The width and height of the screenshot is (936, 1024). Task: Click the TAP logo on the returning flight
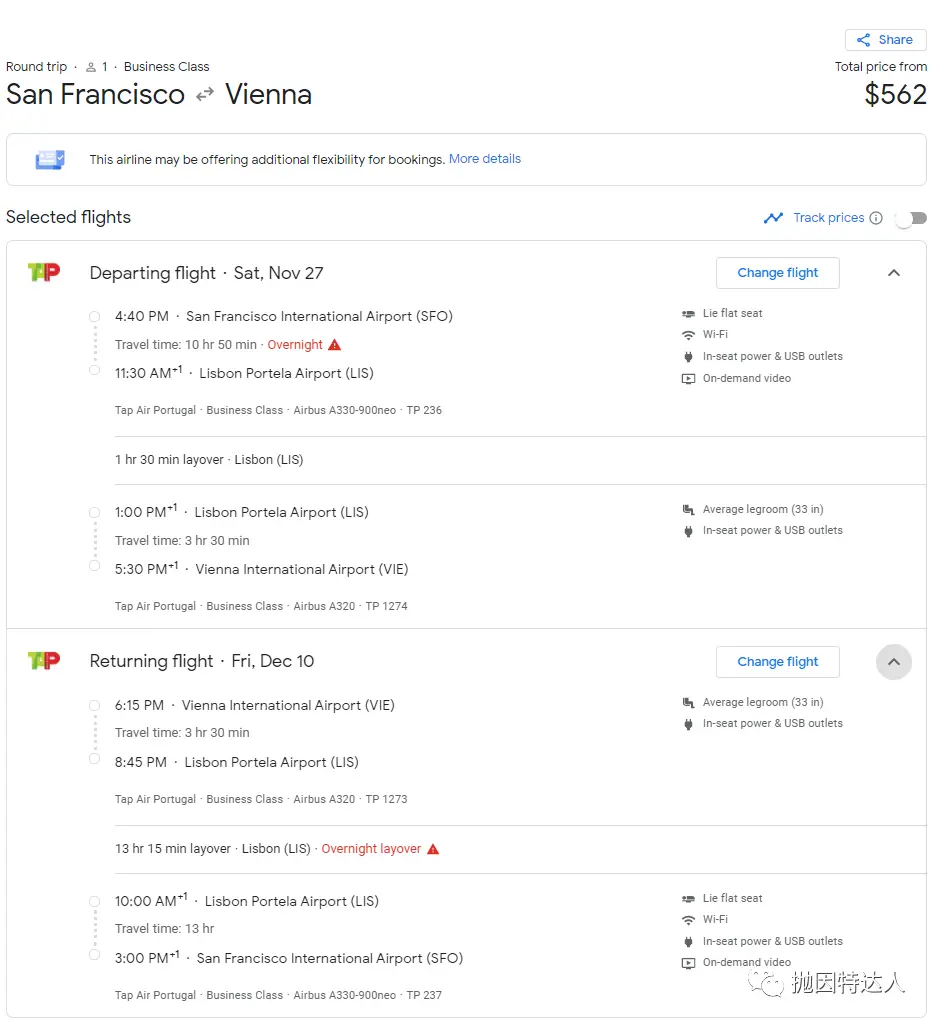pyautogui.click(x=44, y=660)
